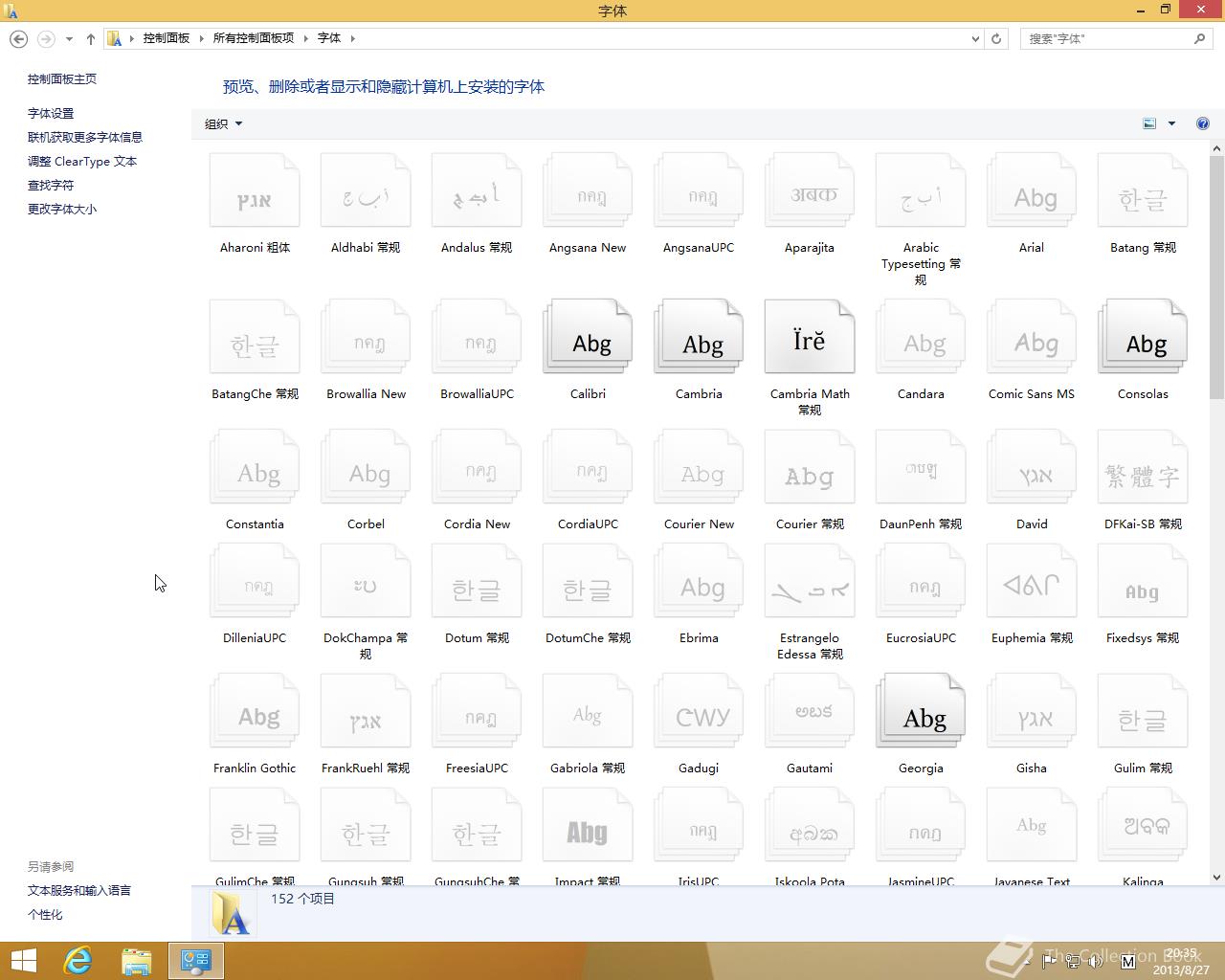Select the Estrangelo Edessa font icon
The height and width of the screenshot is (980, 1225).
tap(810, 581)
